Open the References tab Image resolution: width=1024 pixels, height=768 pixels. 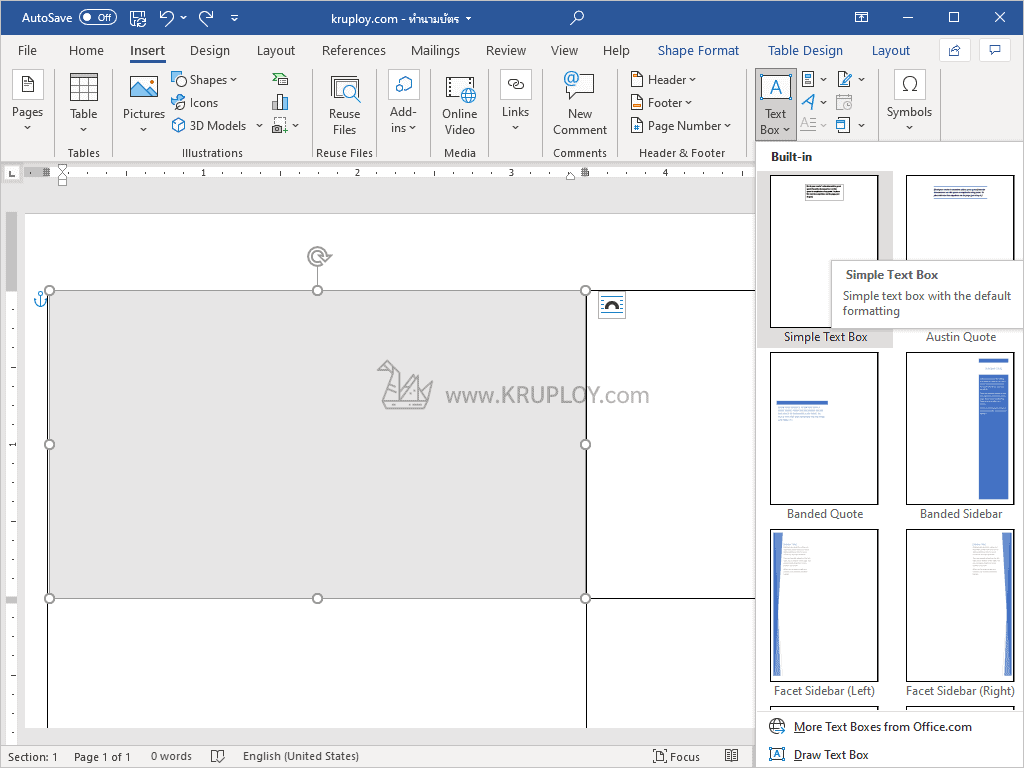[x=353, y=51]
